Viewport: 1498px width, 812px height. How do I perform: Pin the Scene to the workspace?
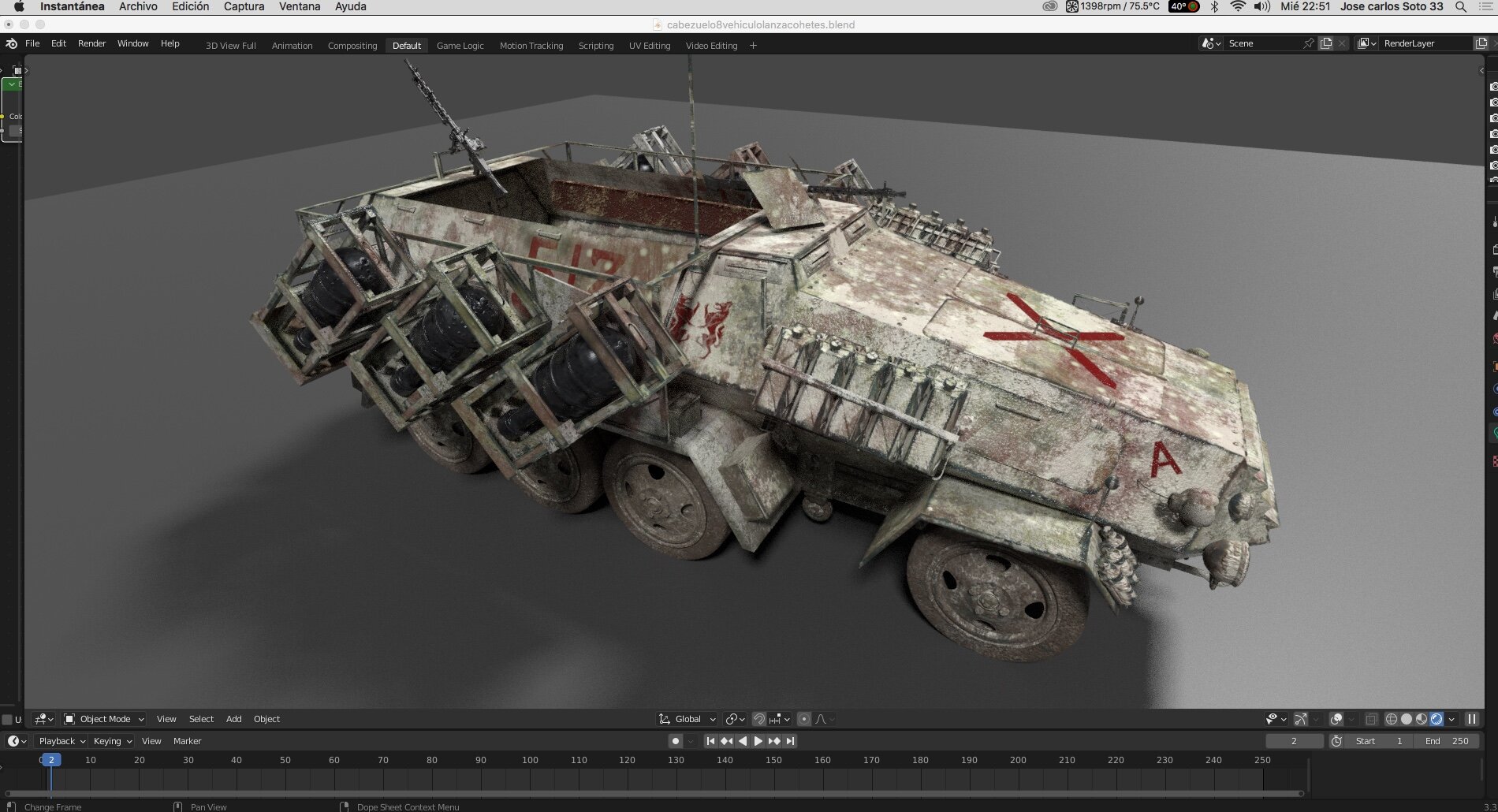point(1309,43)
